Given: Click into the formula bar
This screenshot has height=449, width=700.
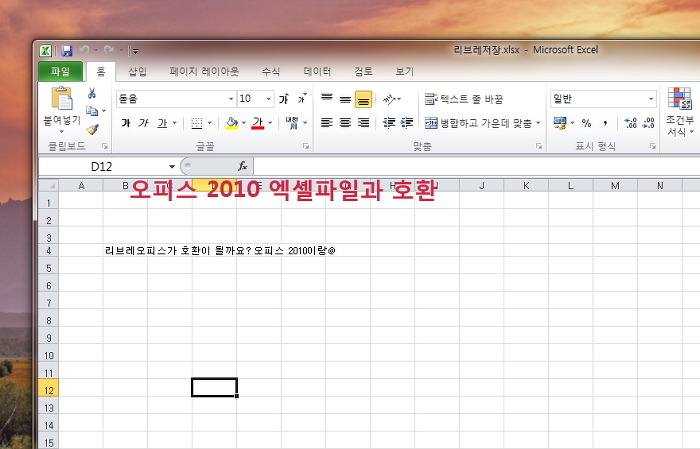Looking at the screenshot, I should pos(476,166).
